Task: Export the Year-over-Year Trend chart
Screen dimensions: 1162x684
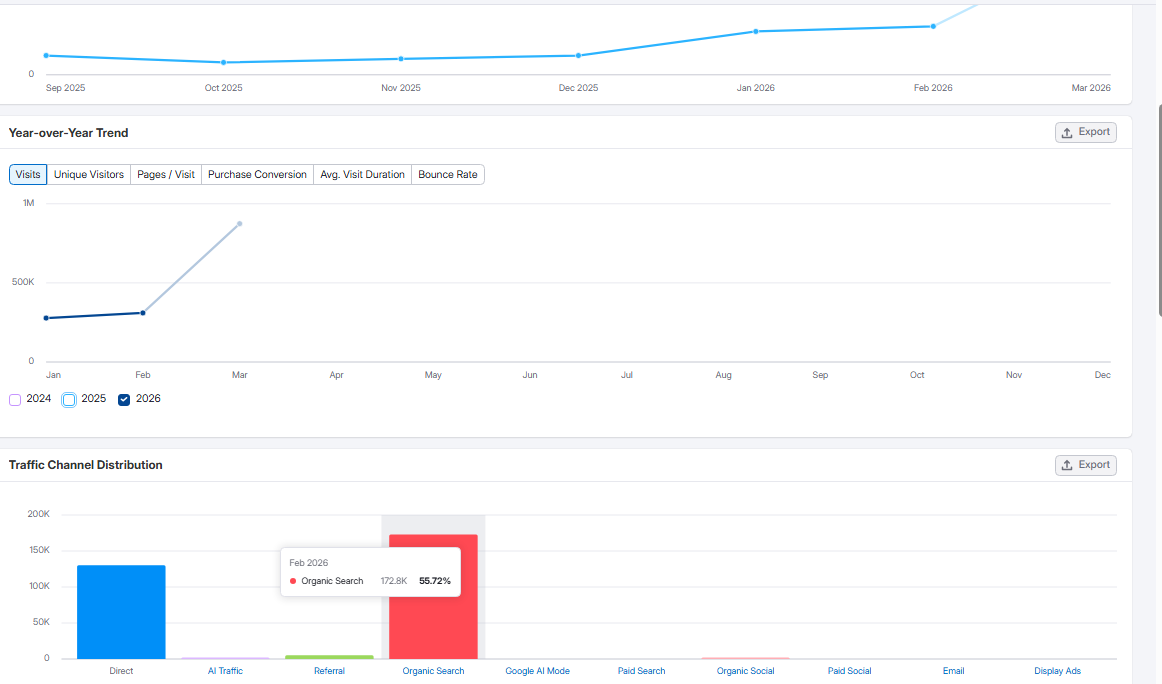Action: tap(1085, 132)
